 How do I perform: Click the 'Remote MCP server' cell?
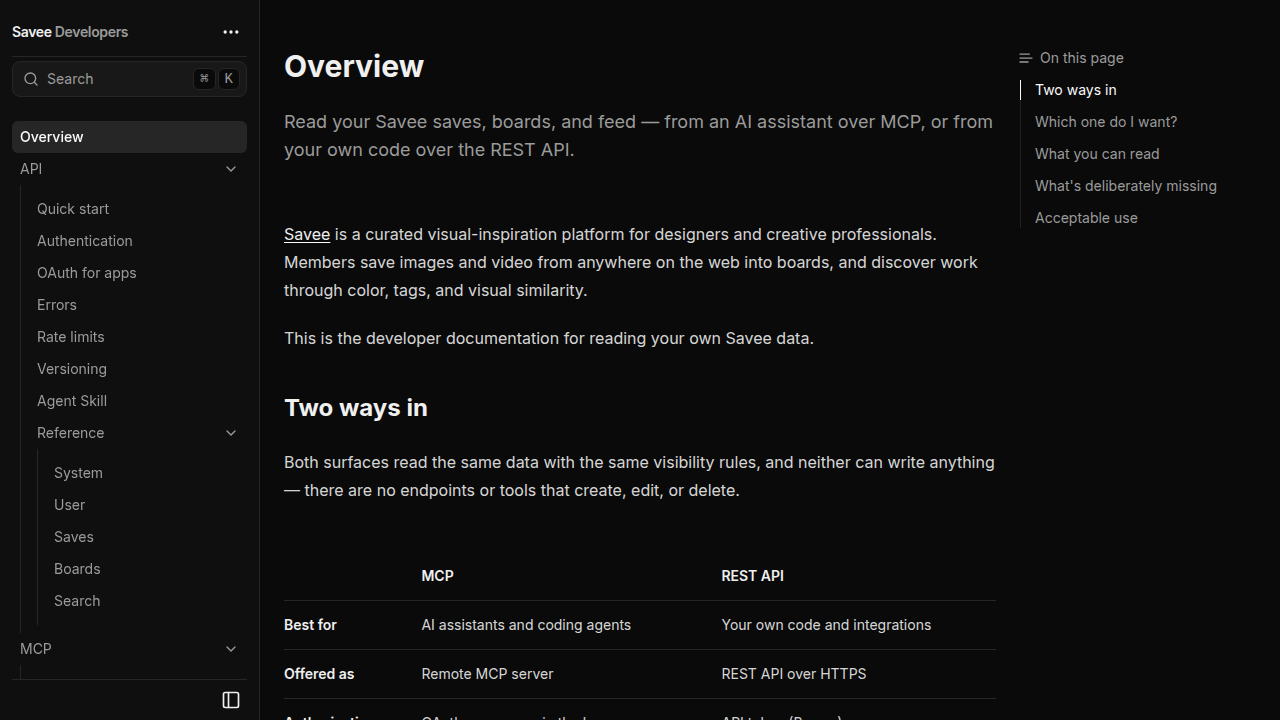[487, 674]
